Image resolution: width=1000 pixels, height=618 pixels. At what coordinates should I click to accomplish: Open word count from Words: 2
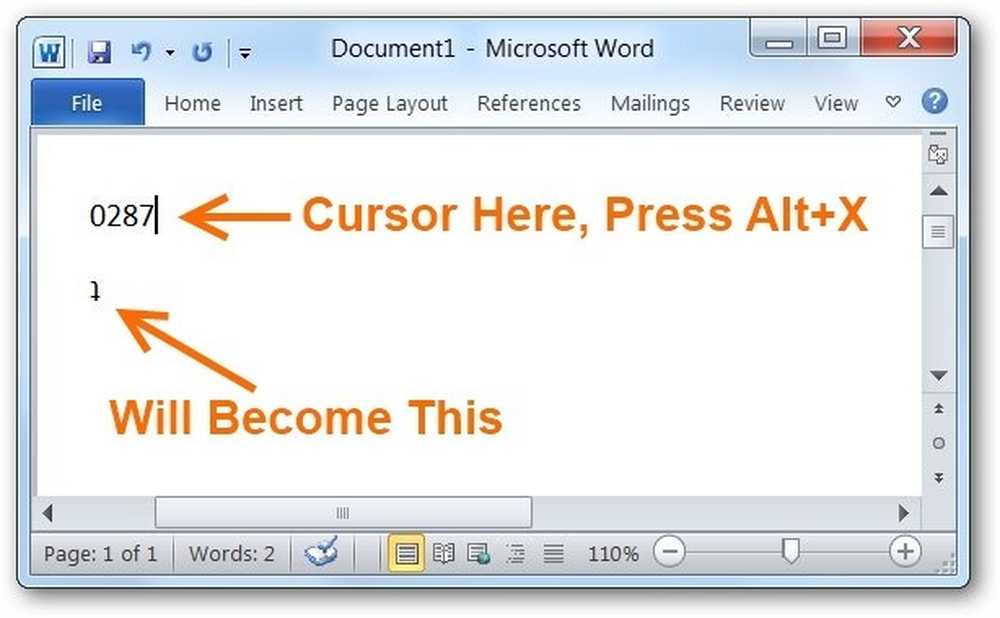point(232,554)
